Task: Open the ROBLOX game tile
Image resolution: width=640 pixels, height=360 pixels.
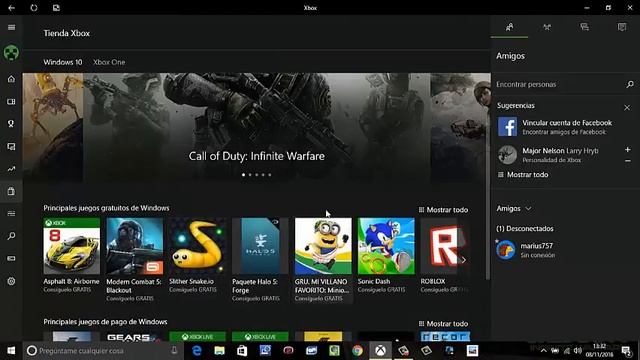Action: [443, 256]
